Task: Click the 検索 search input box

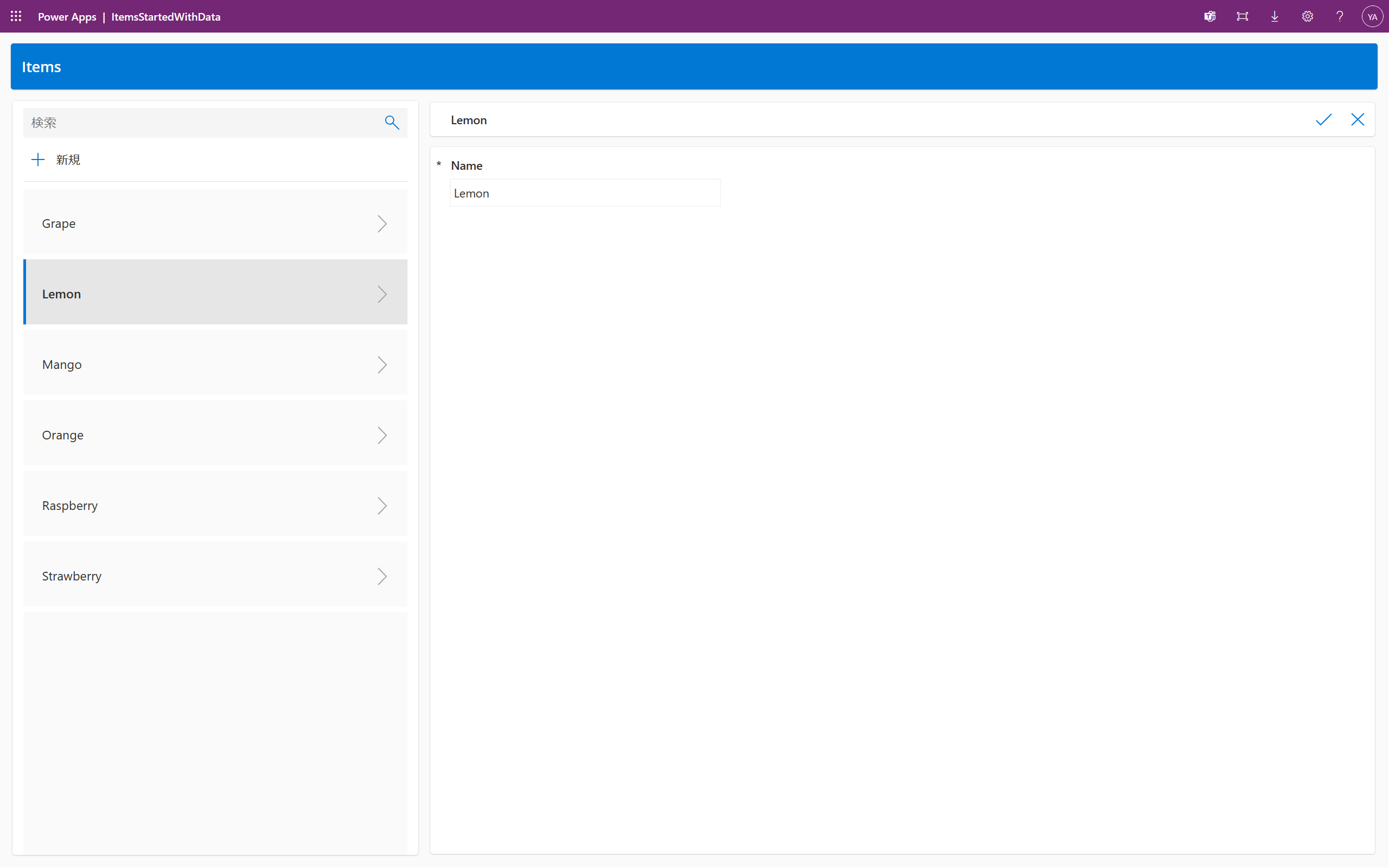Action: [201, 122]
